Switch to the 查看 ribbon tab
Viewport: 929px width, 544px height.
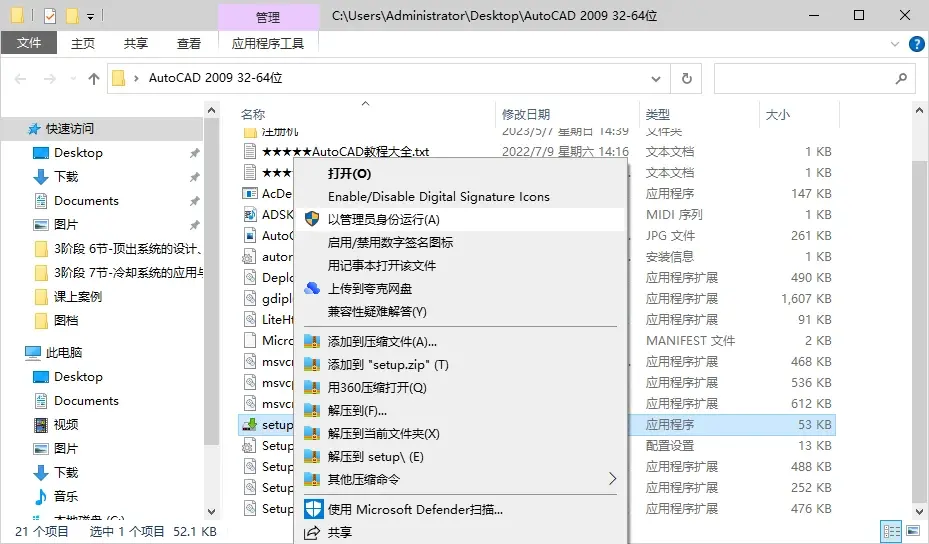tap(188, 43)
